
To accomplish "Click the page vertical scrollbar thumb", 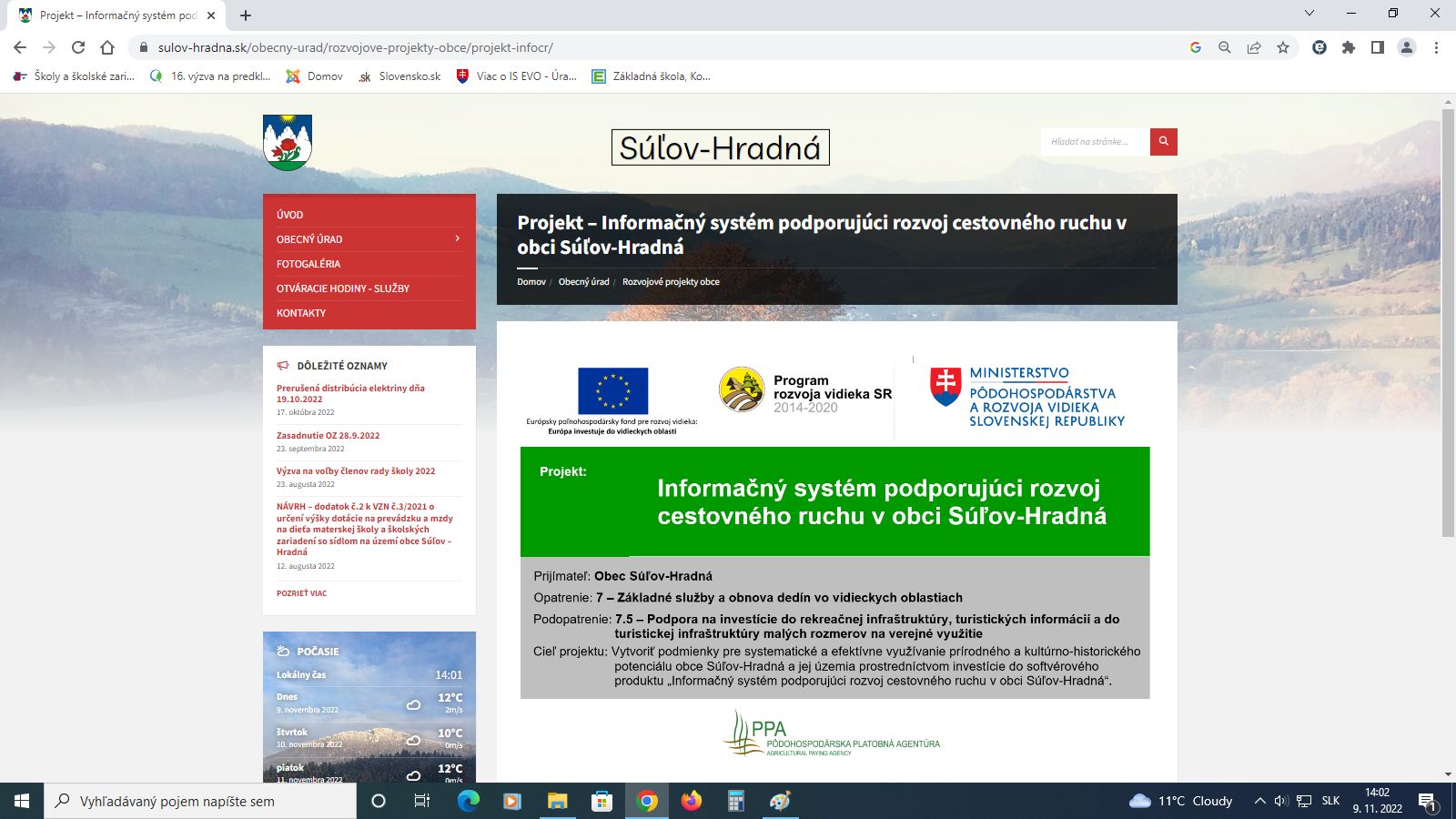I will click(x=1448, y=322).
